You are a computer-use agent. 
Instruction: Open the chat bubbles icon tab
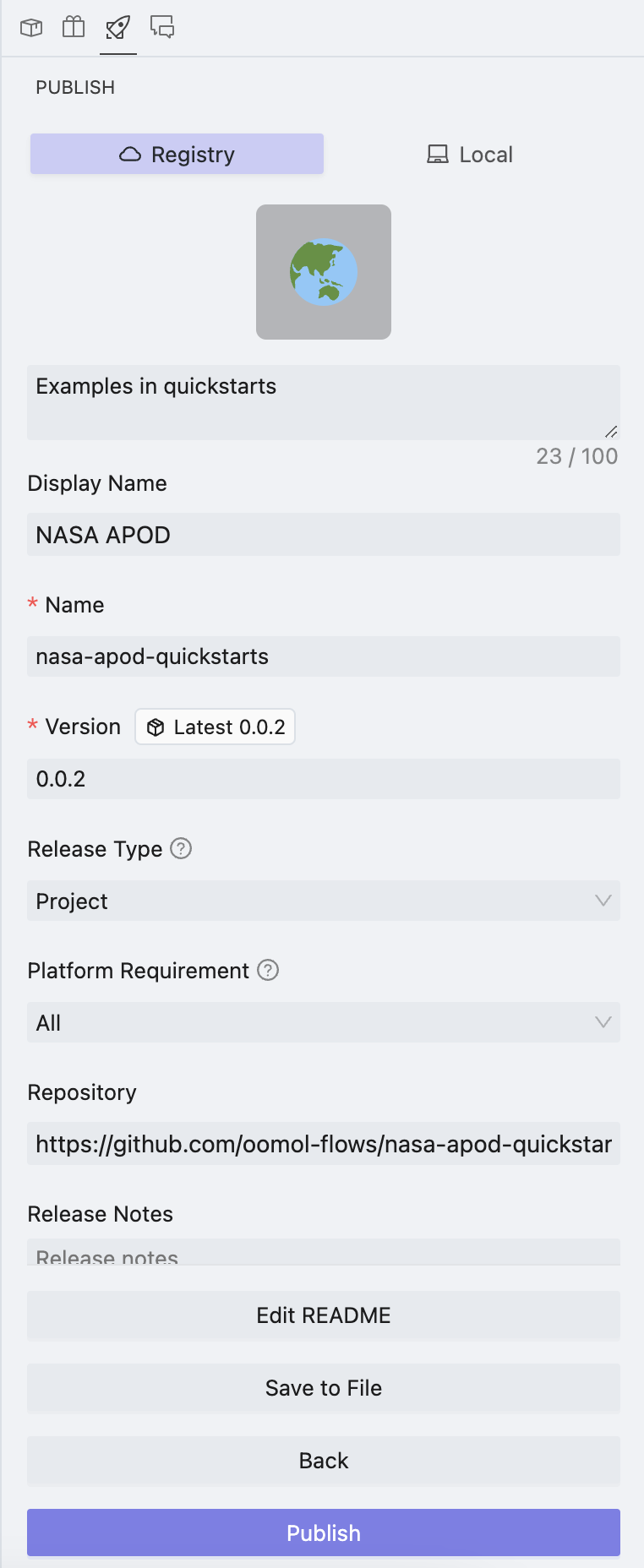(162, 28)
